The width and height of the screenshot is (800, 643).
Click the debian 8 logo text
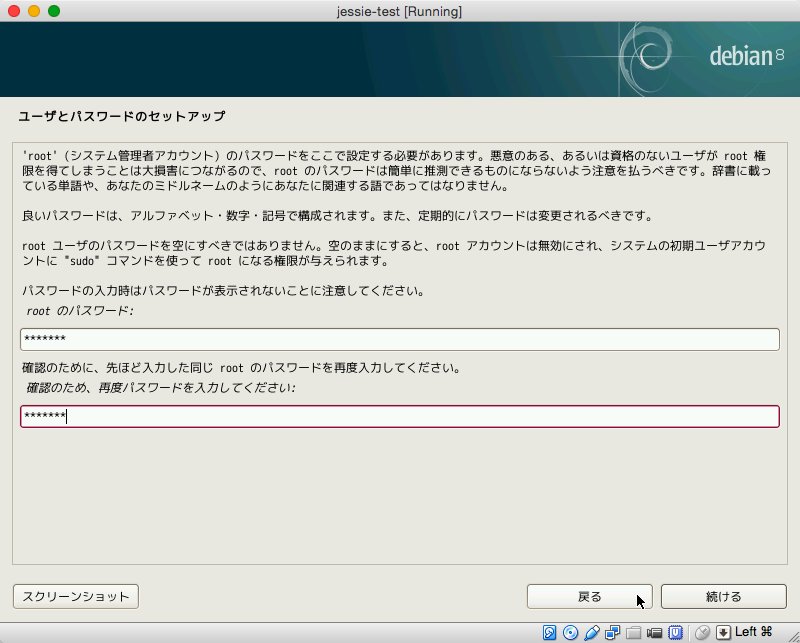click(746, 56)
